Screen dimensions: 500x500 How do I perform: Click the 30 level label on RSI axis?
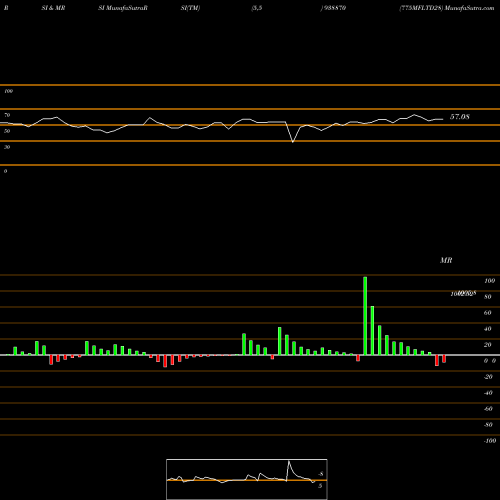click(7, 147)
